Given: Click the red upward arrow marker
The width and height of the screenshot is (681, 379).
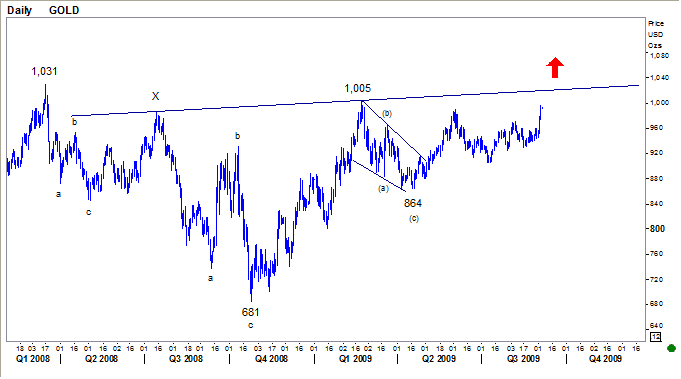Looking at the screenshot, I should pyautogui.click(x=555, y=68).
